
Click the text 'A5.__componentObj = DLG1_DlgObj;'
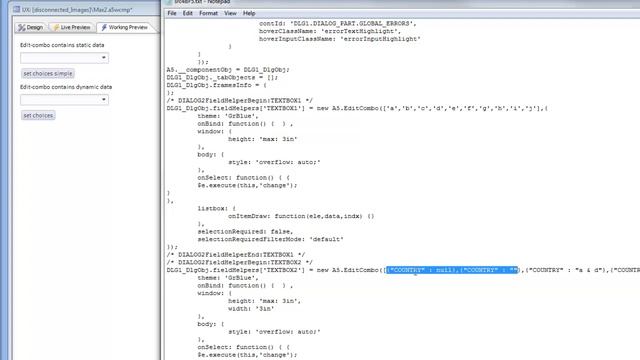pyautogui.click(x=228, y=69)
